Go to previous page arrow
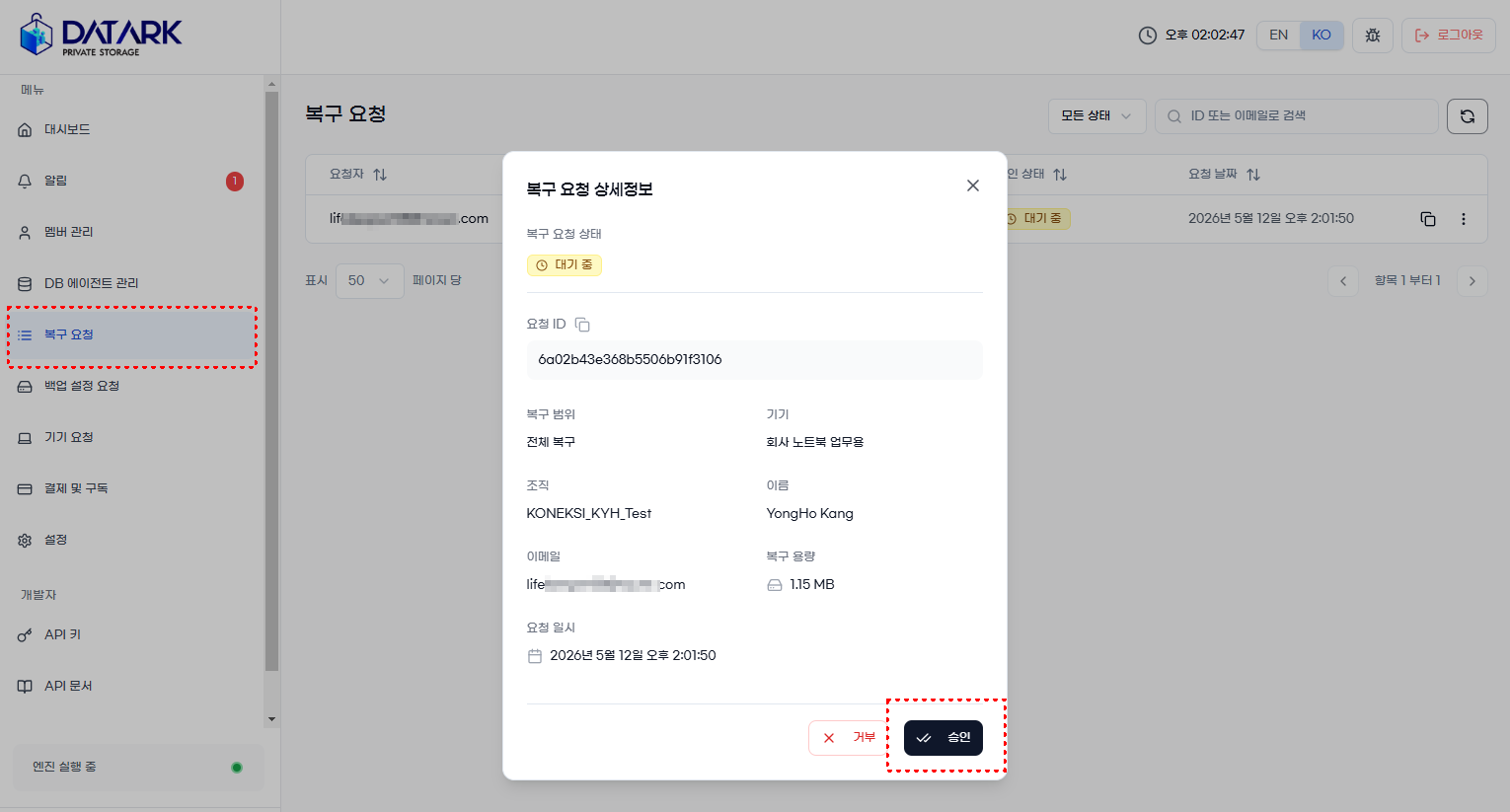The width and height of the screenshot is (1510, 812). click(1343, 281)
